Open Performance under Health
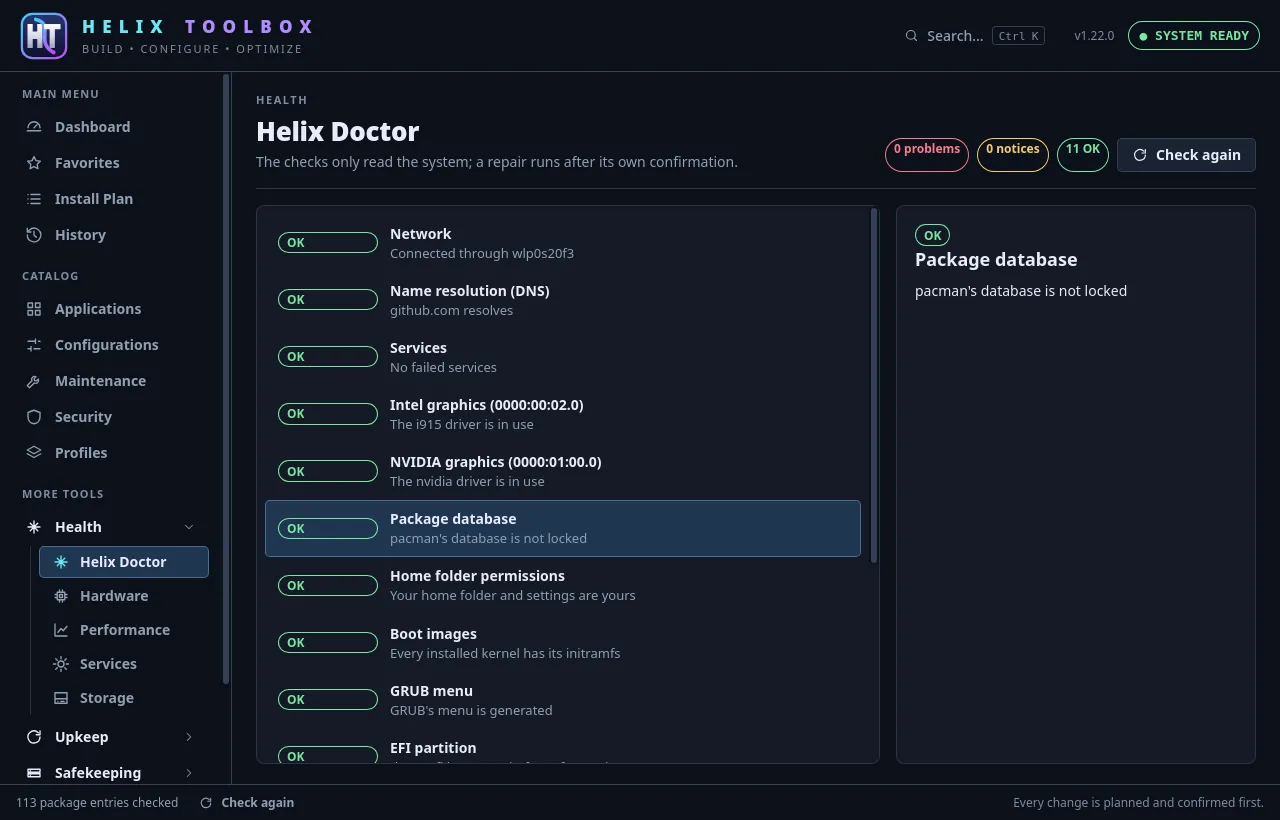 tap(124, 630)
